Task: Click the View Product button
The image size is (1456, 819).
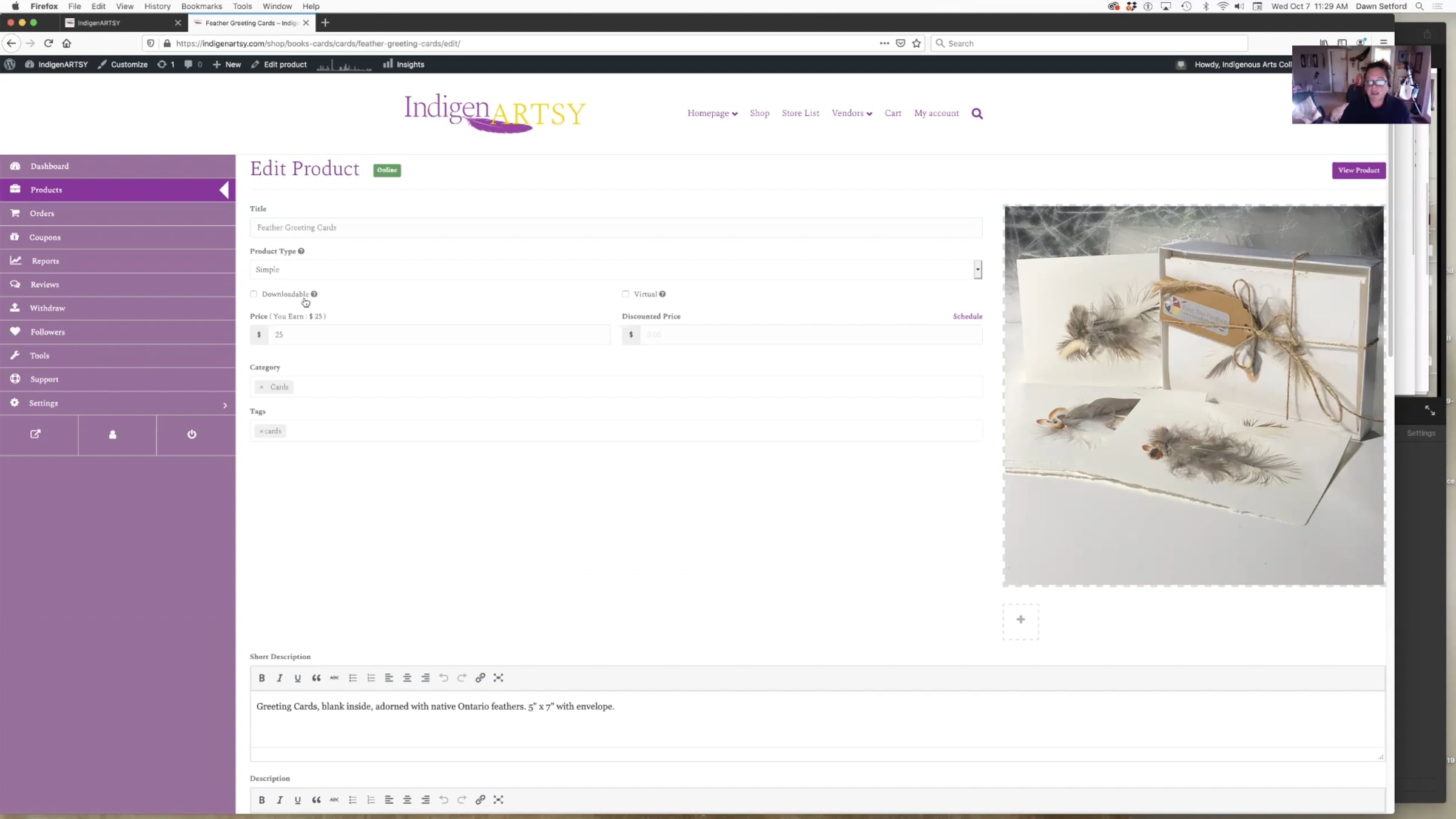Action: tap(1358, 170)
